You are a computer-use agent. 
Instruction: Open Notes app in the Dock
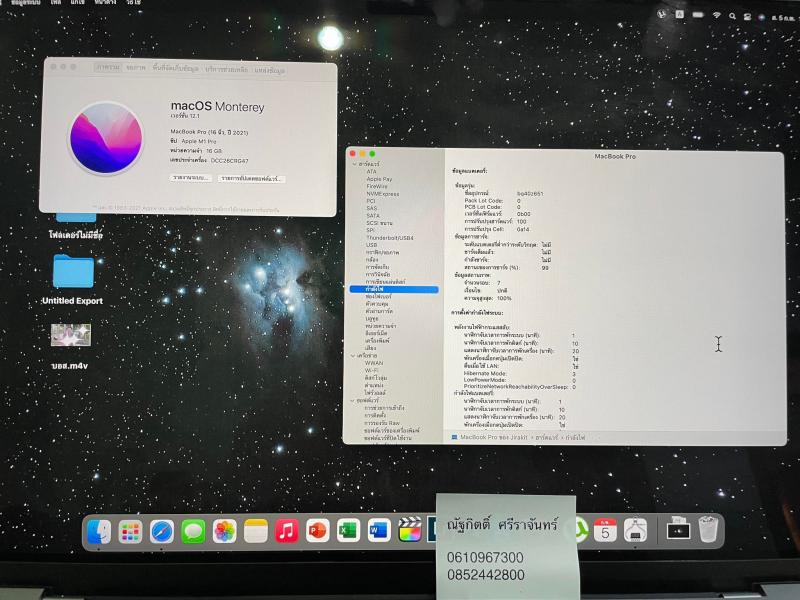pyautogui.click(x=256, y=532)
